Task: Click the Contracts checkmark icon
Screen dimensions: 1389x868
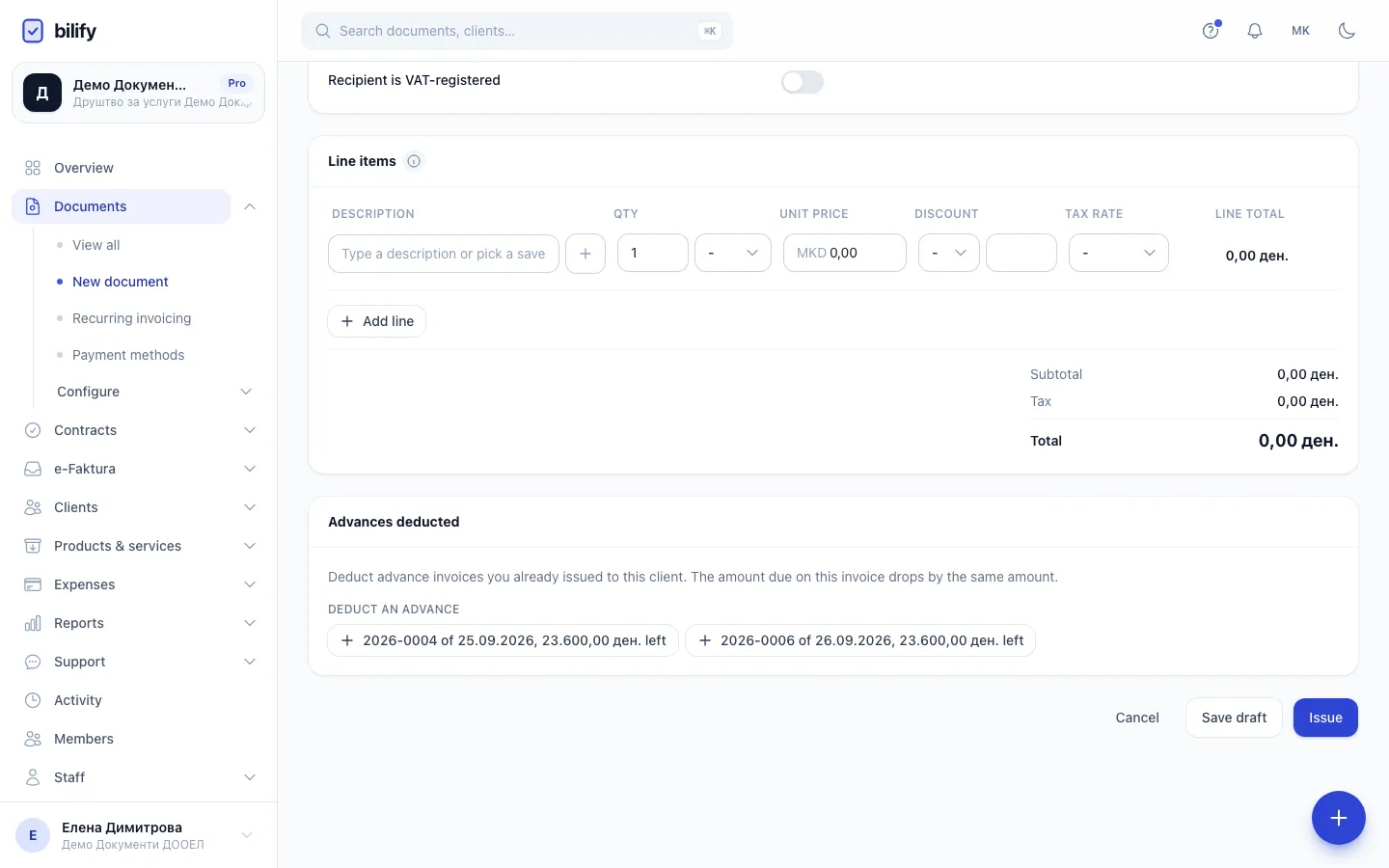Action: coord(33,430)
